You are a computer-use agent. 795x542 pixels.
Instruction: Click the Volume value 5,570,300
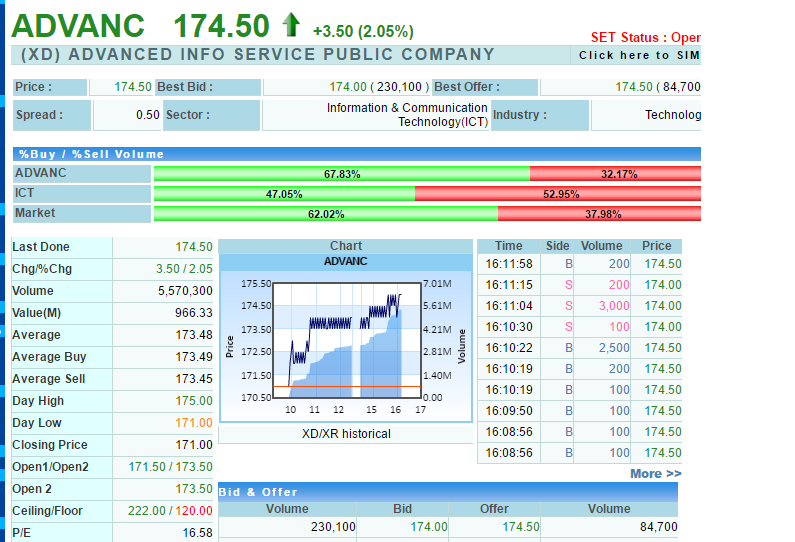[x=185, y=291]
